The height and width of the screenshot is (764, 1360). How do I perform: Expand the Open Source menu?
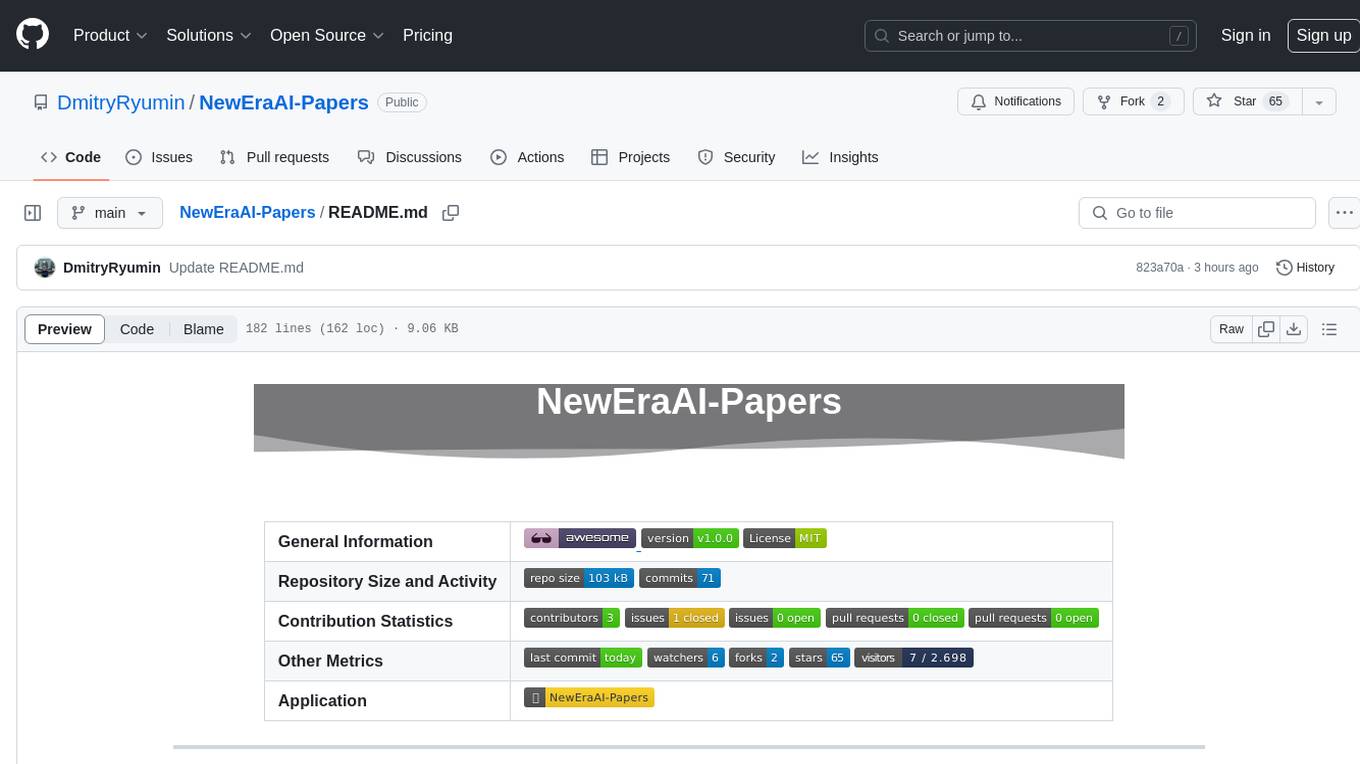coord(327,35)
